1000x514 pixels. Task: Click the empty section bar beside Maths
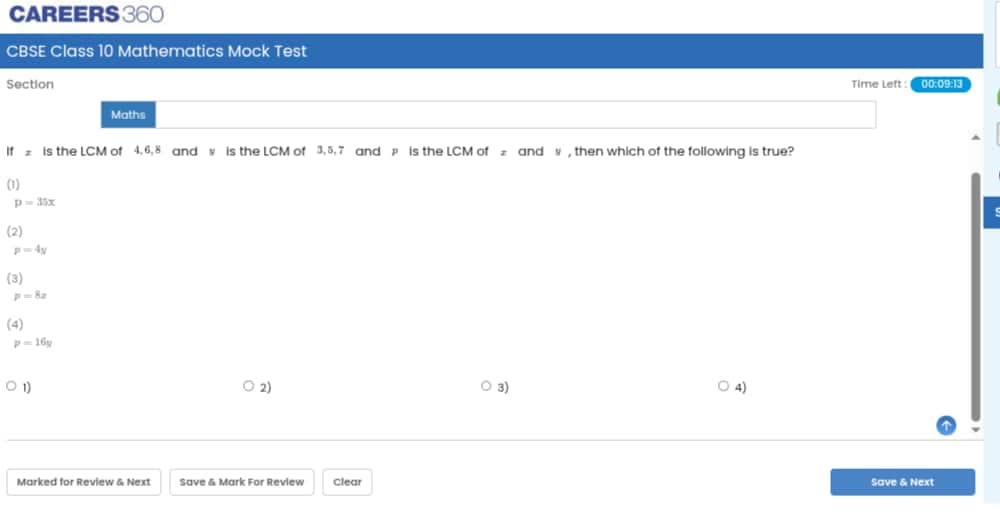(515, 115)
